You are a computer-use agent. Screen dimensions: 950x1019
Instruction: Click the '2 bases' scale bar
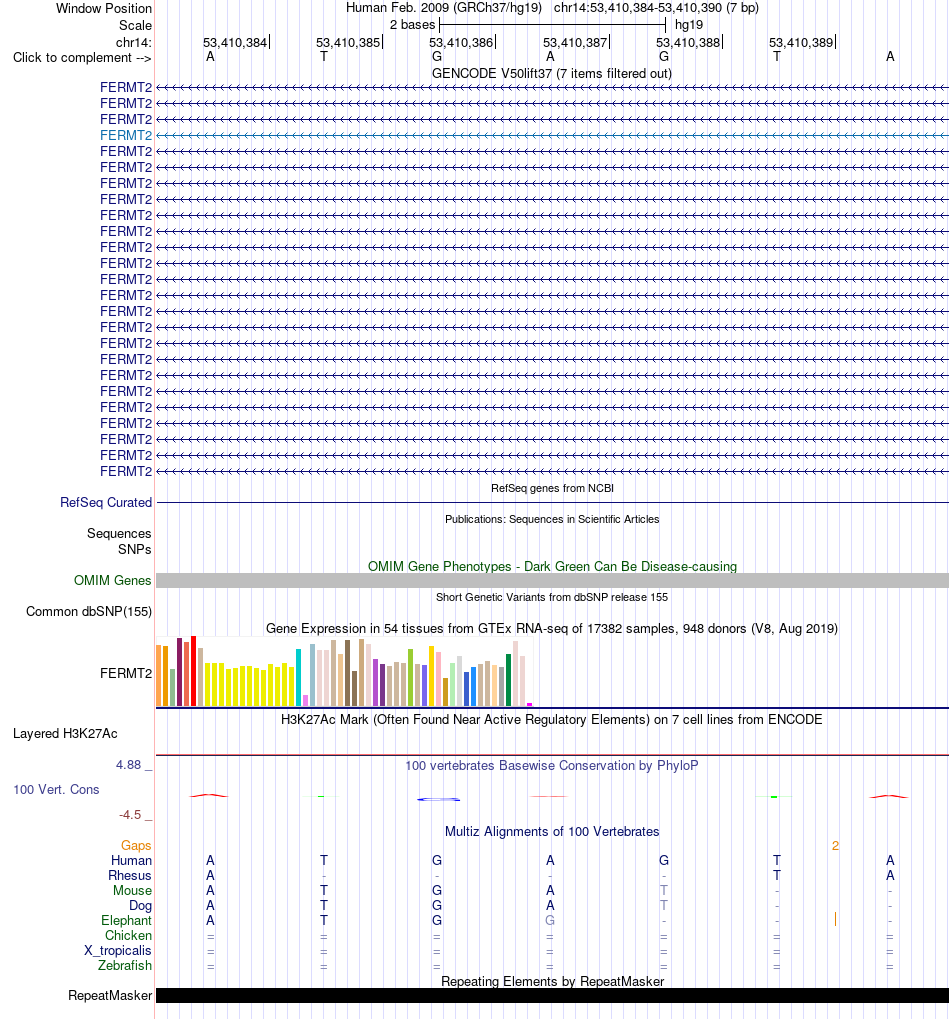(552, 25)
